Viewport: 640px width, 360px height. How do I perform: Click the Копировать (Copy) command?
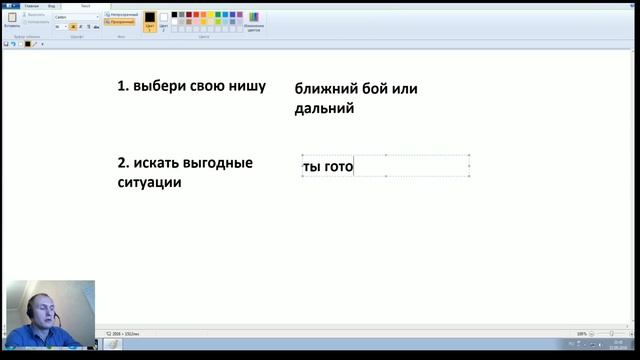[x=36, y=22]
